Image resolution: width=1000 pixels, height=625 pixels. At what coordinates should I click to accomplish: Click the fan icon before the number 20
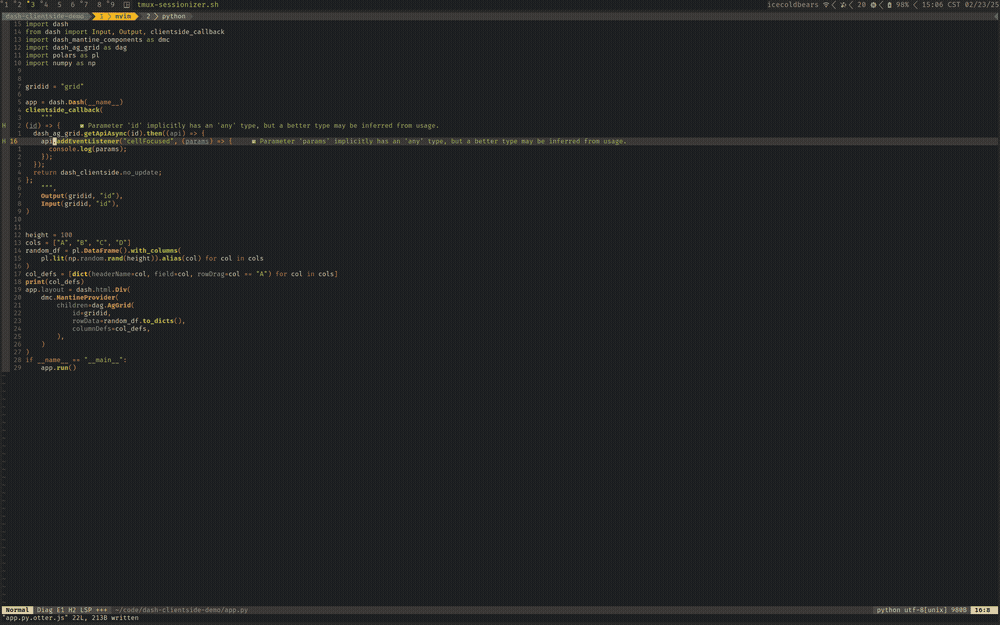(843, 4)
